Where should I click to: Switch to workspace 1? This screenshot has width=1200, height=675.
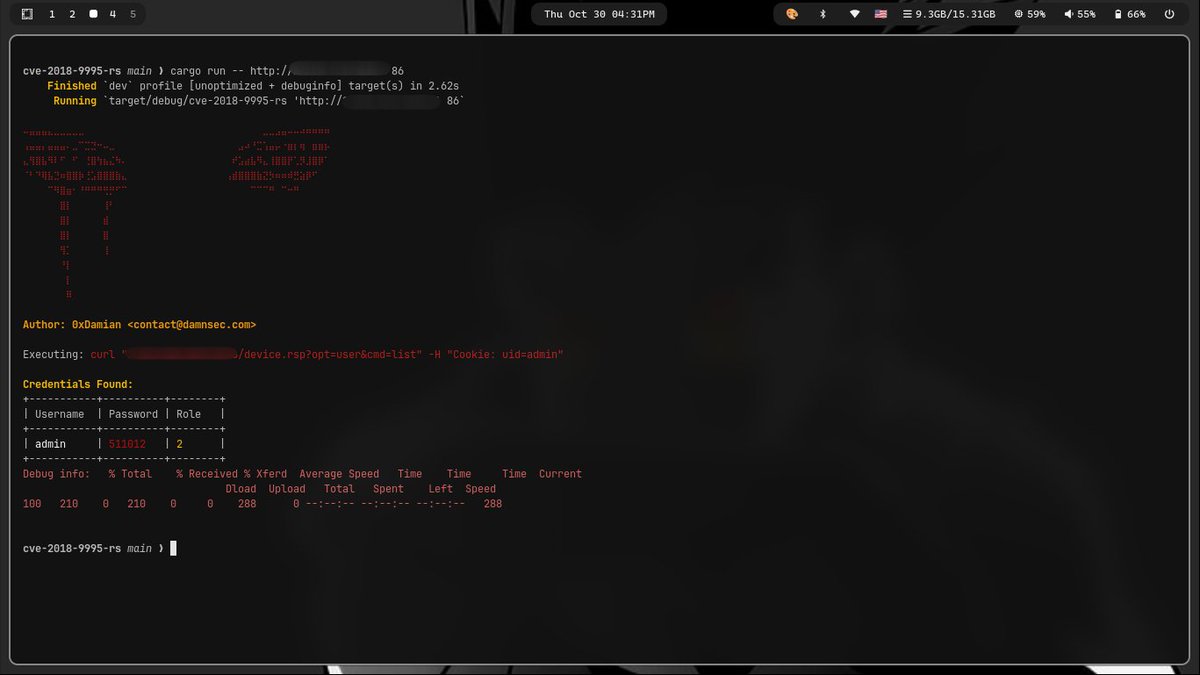click(52, 14)
